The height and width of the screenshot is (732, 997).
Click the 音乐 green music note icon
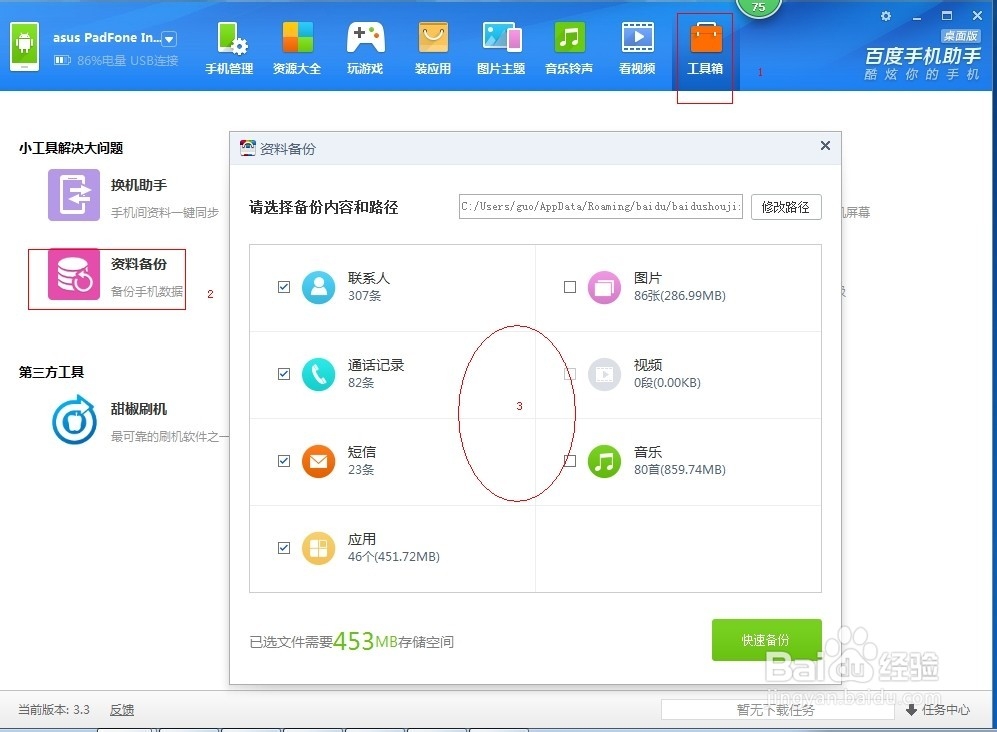coord(604,461)
